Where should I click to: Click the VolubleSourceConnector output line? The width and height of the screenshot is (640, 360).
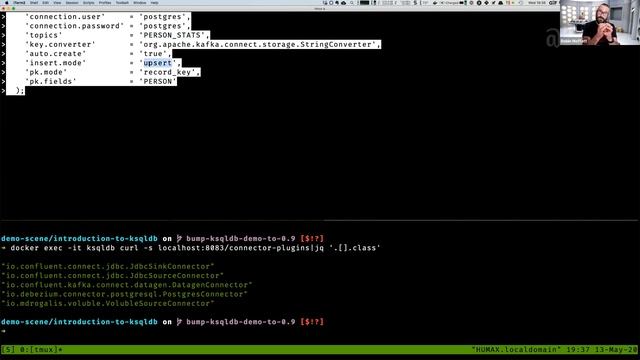pyautogui.click(x=108, y=303)
